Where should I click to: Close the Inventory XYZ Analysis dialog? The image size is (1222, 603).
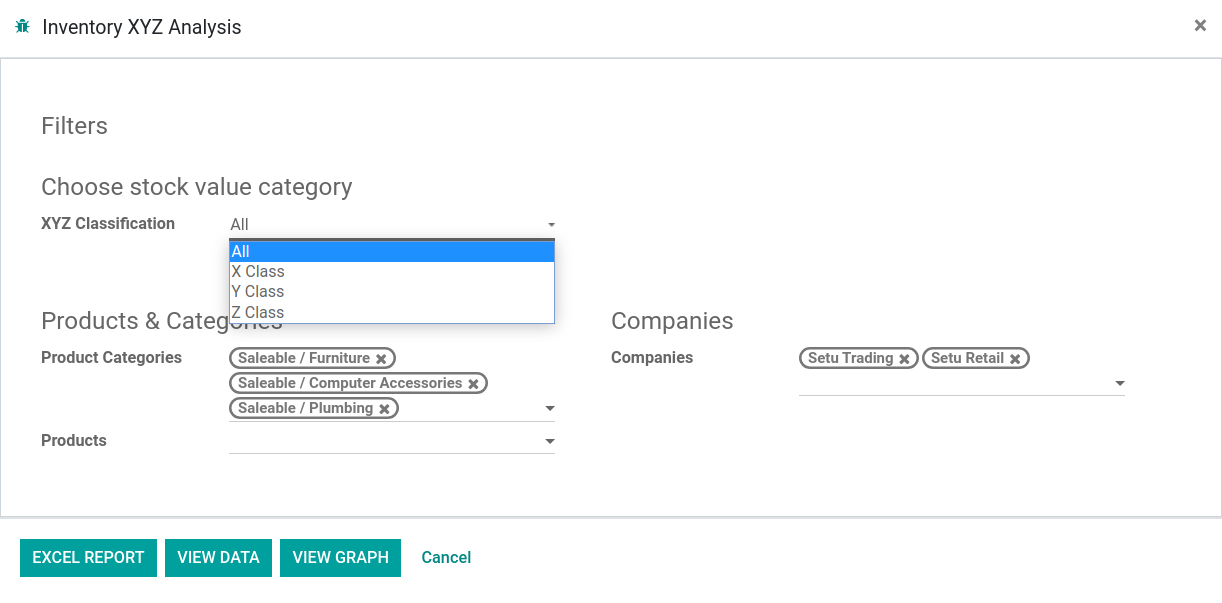tap(1200, 26)
